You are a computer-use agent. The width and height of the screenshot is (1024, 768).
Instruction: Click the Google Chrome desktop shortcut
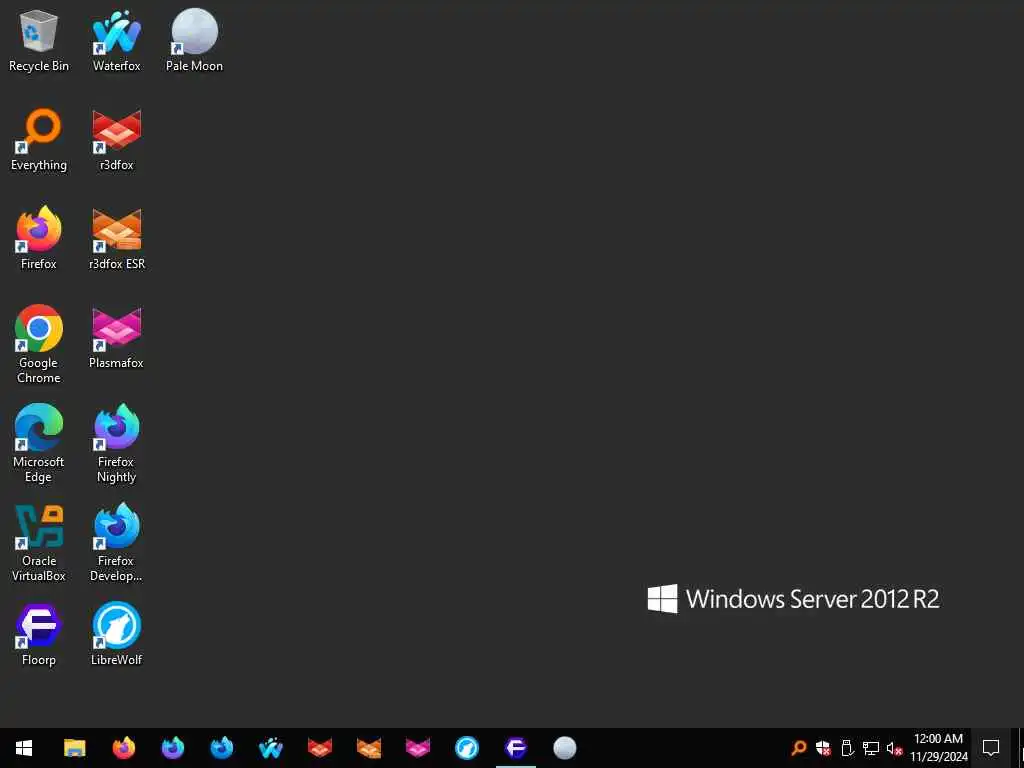pos(39,344)
